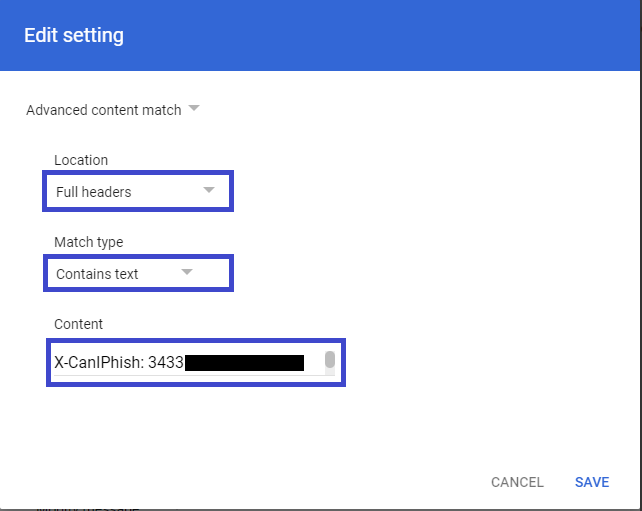
Task: Select the Contains text value label
Action: click(97, 274)
